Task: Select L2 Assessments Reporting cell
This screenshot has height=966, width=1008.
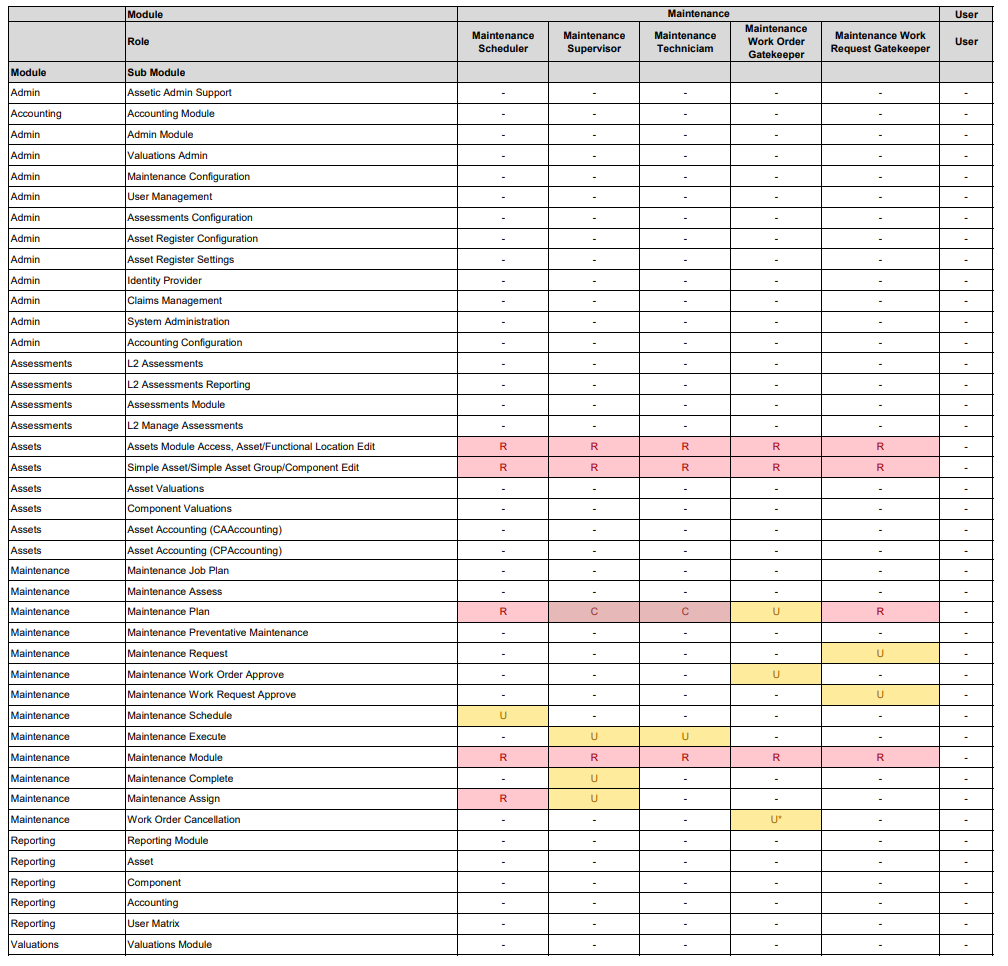Action: (x=291, y=384)
